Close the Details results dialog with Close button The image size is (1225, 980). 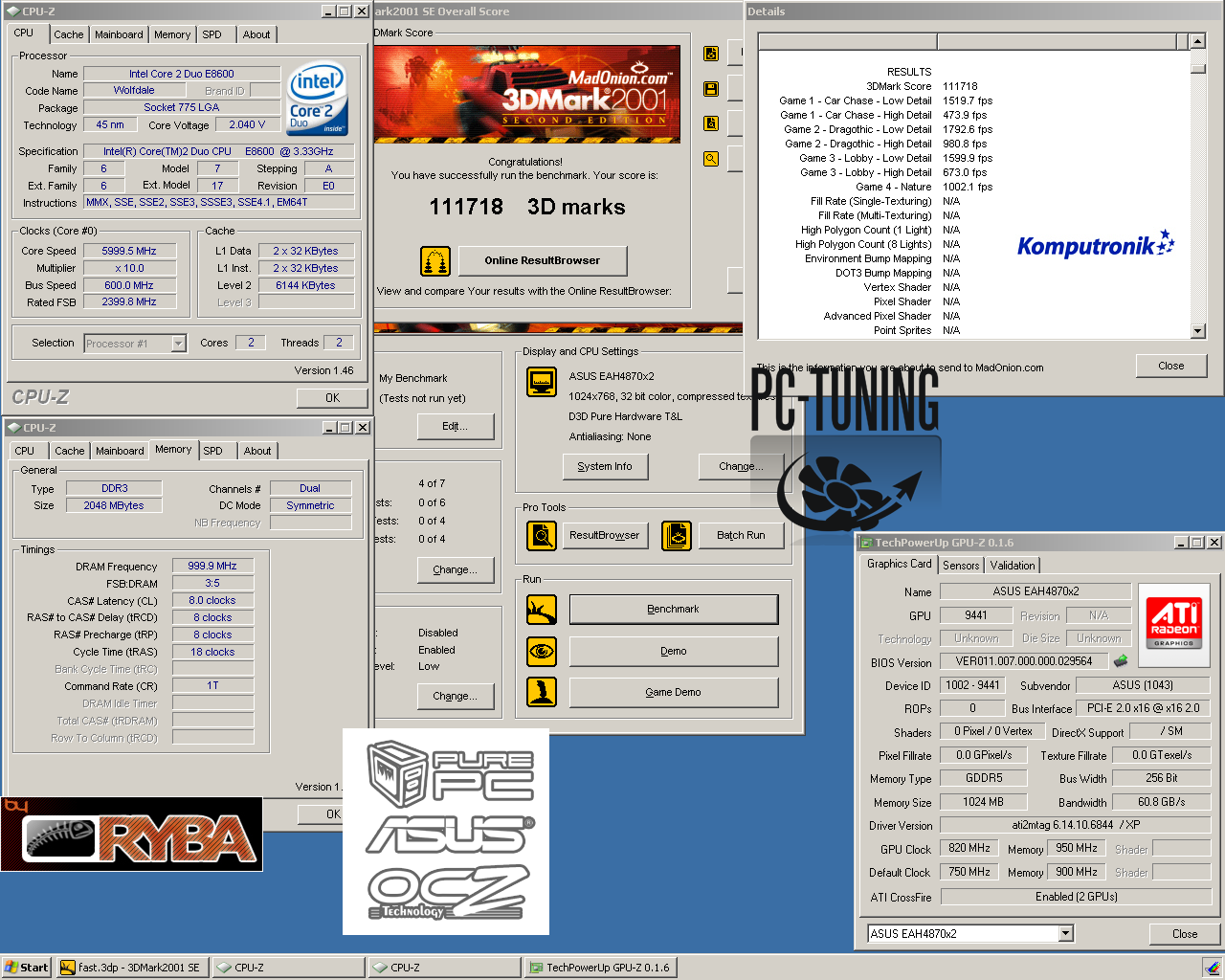(1171, 366)
